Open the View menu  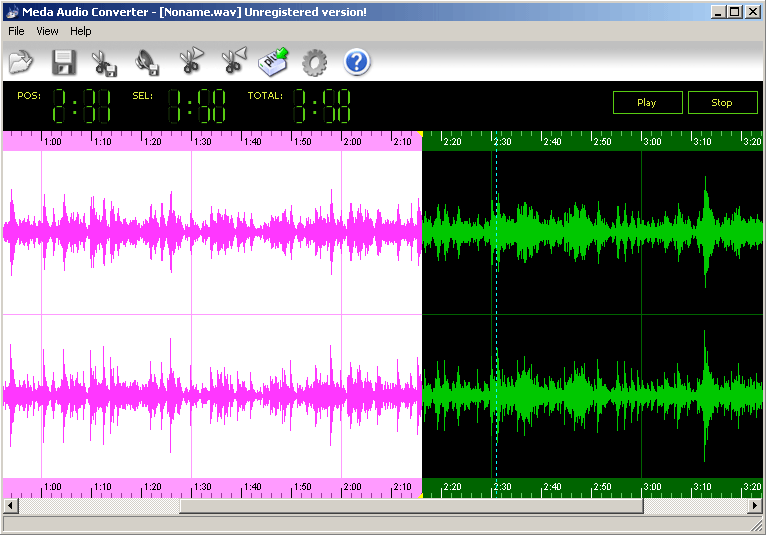coord(47,31)
